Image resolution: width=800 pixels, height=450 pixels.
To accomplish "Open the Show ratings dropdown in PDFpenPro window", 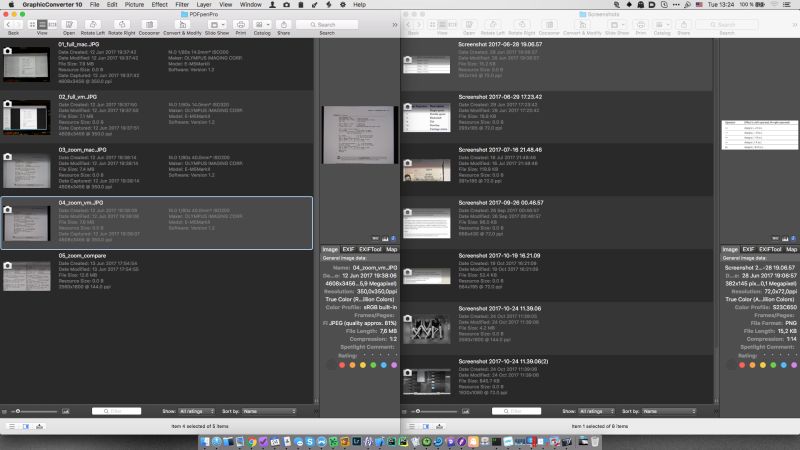I will [196, 411].
